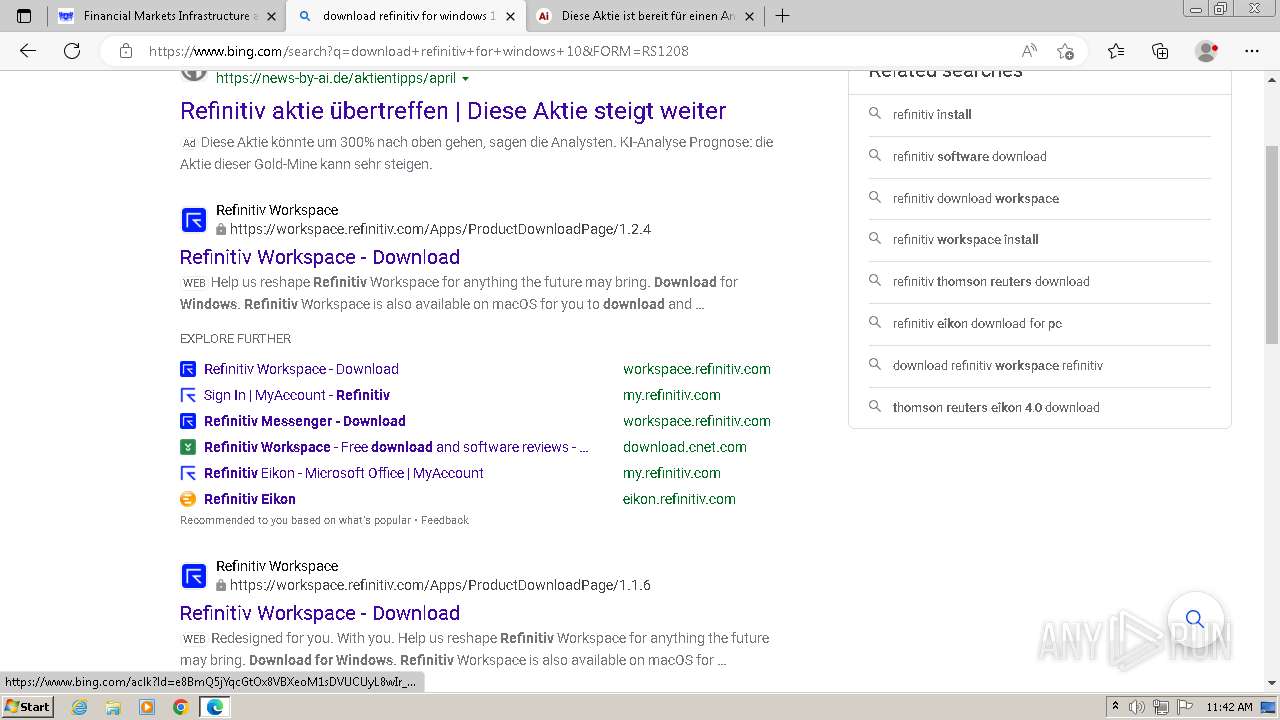The height and width of the screenshot is (720, 1280).
Task: Open Settings and more menu
Action: tap(1252, 51)
